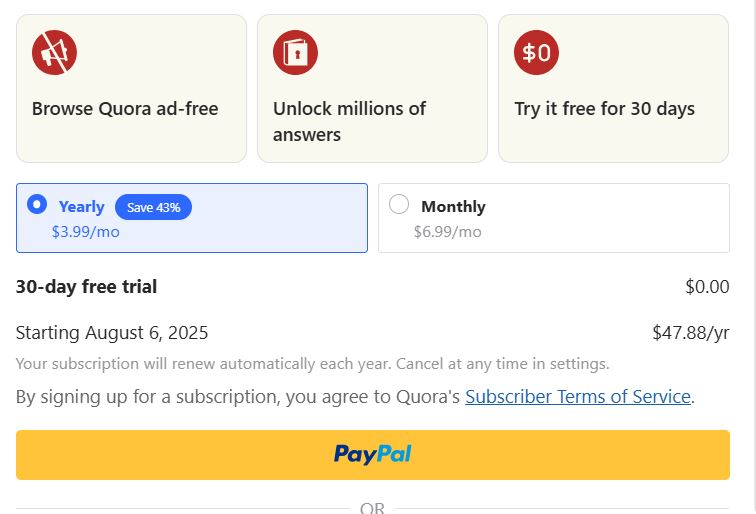Image resolution: width=756 pixels, height=514 pixels.
Task: Open the Subscriber Terms of Service link
Action: (x=578, y=397)
